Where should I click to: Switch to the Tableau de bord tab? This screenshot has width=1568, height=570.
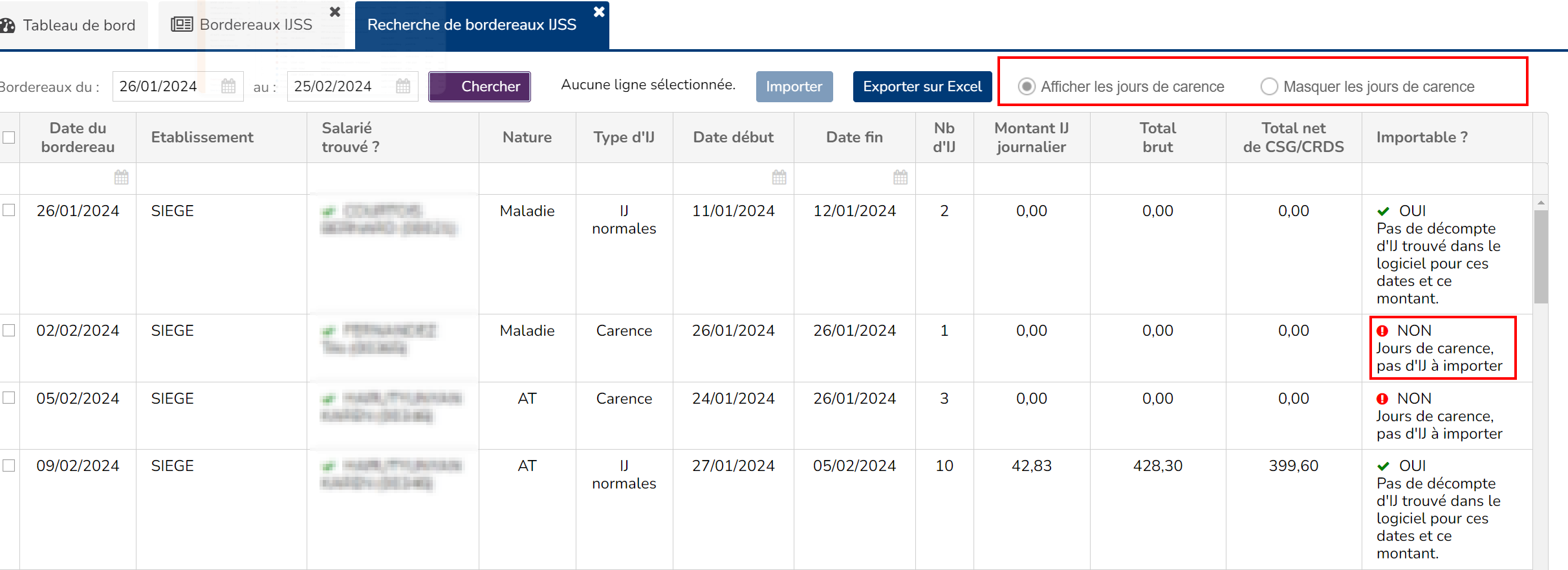(x=78, y=25)
